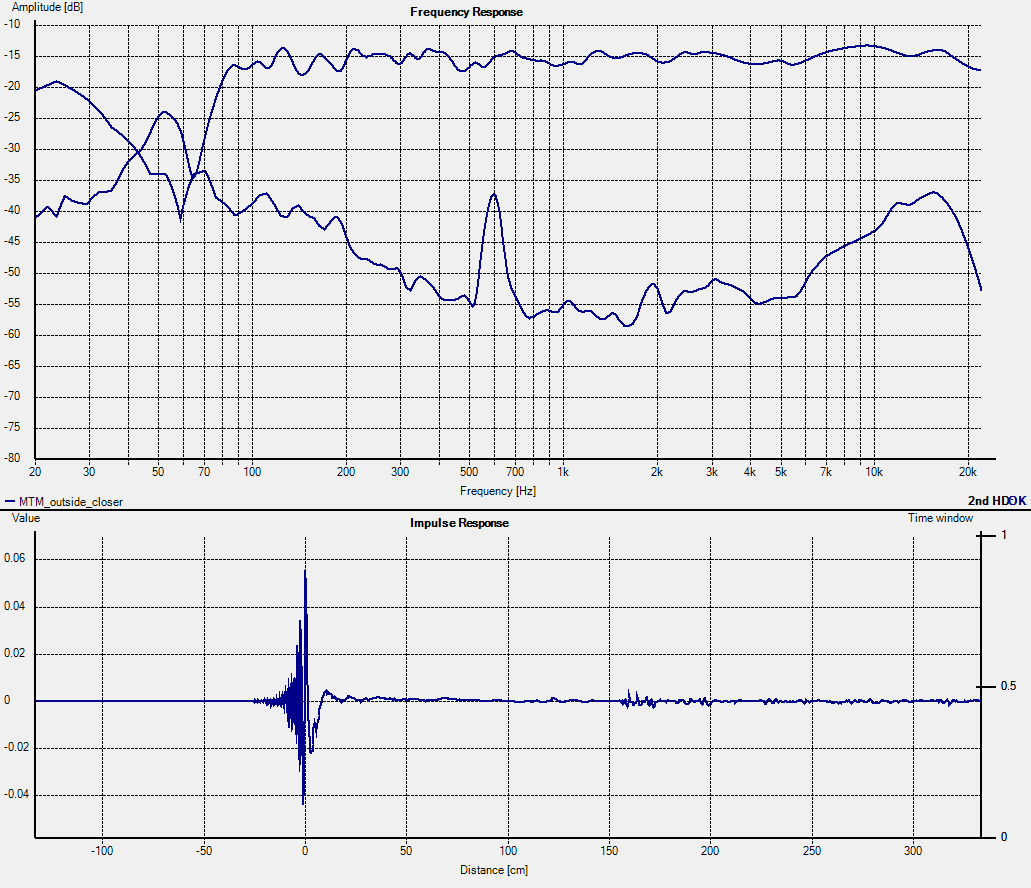The image size is (1031, 888).
Task: Click the -60 amplitude tick label
Action: [x=12, y=334]
